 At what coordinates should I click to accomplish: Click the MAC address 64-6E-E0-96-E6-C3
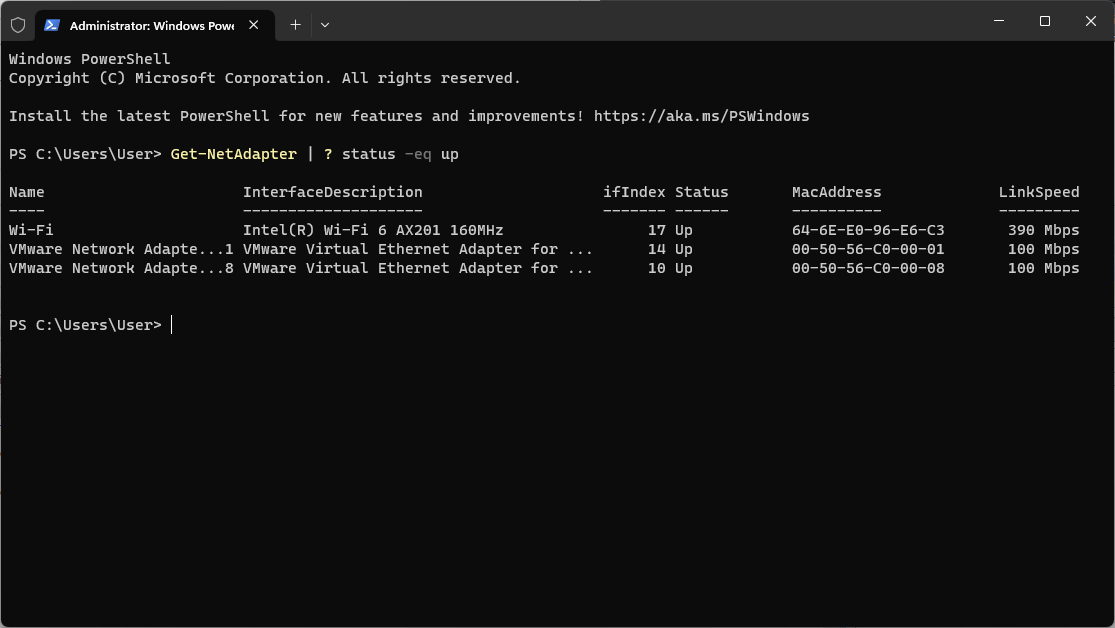[x=868, y=230]
